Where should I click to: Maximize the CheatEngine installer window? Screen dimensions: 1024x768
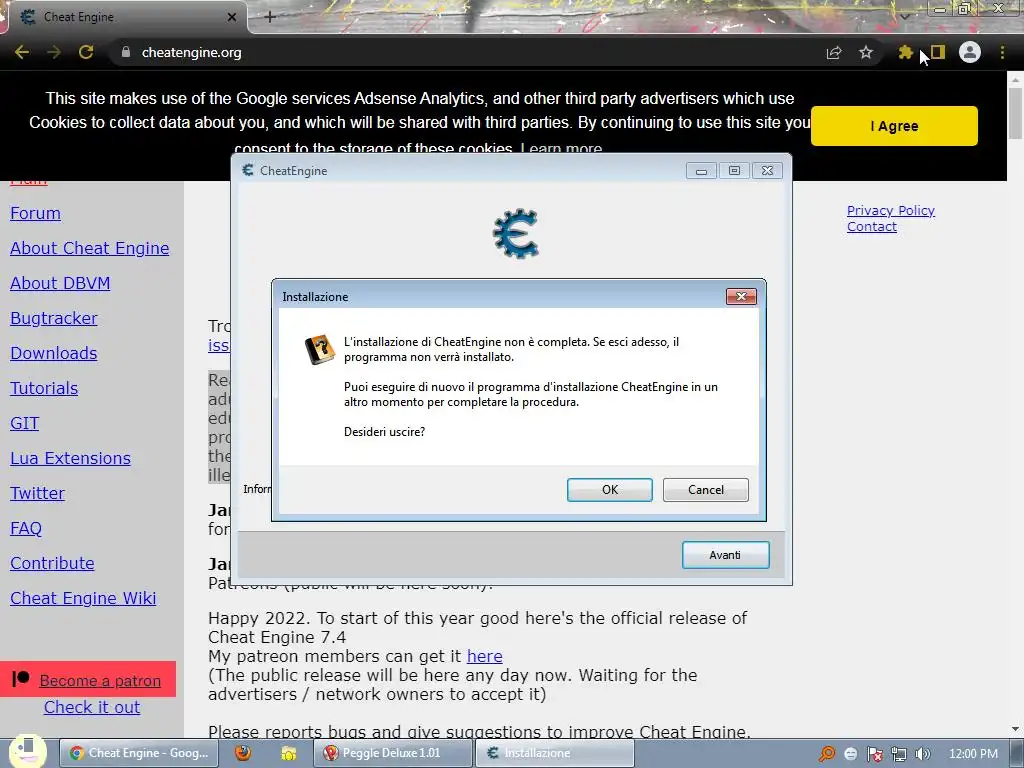pos(734,171)
